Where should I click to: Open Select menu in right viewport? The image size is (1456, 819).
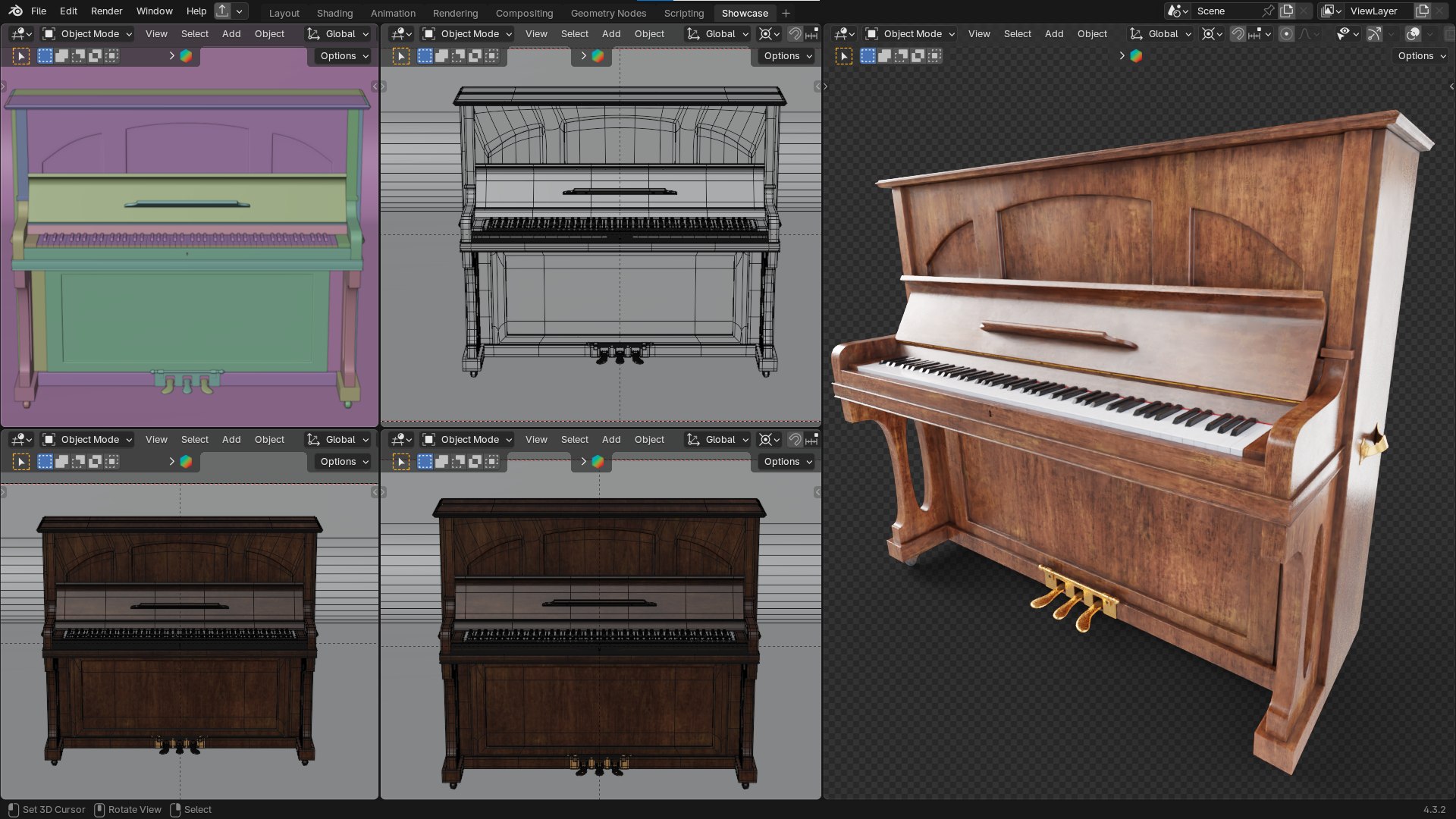click(x=1017, y=33)
